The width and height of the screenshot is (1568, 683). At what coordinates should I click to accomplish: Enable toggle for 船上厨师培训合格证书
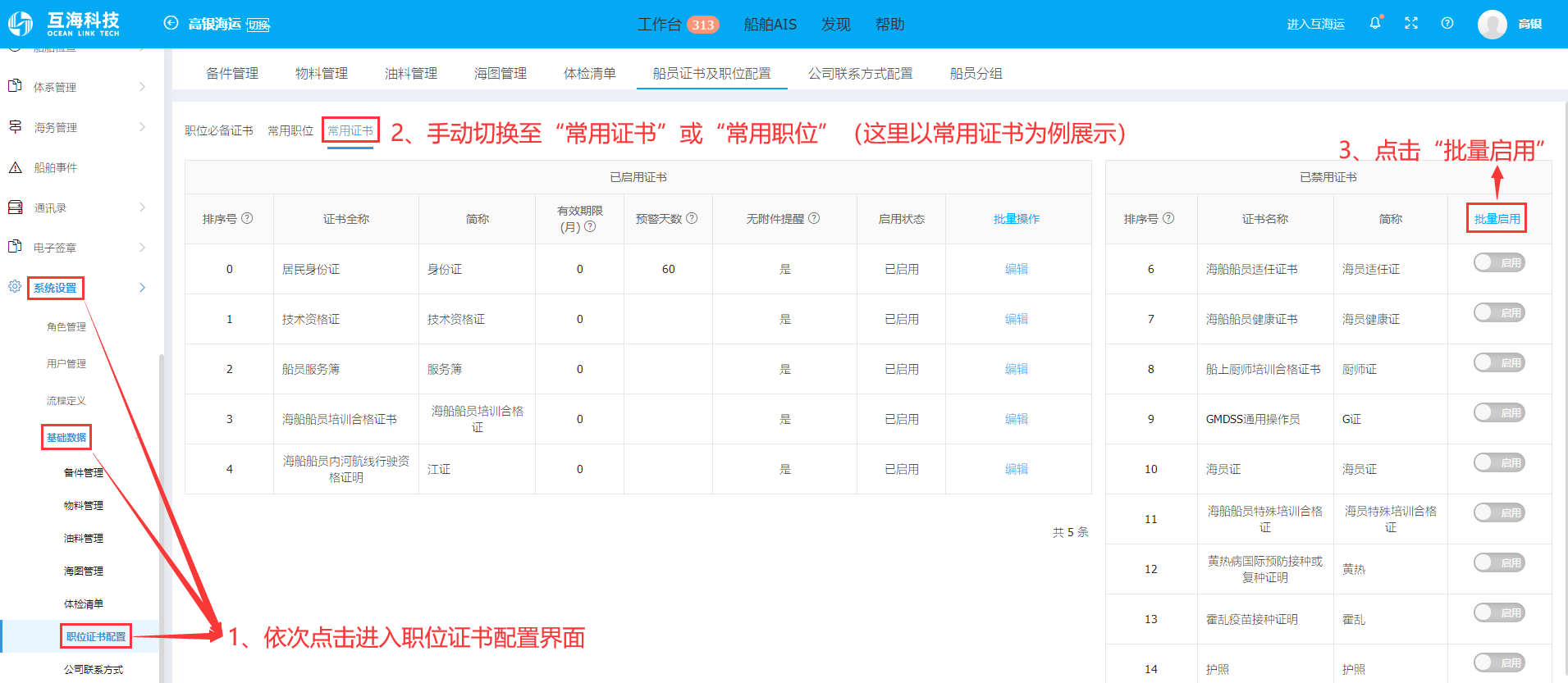tap(1499, 362)
